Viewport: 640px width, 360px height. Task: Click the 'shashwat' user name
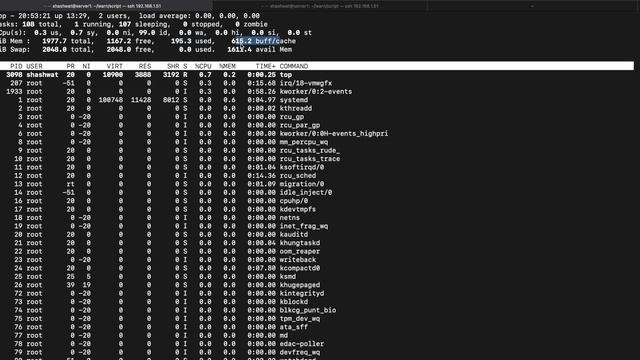tap(42, 75)
